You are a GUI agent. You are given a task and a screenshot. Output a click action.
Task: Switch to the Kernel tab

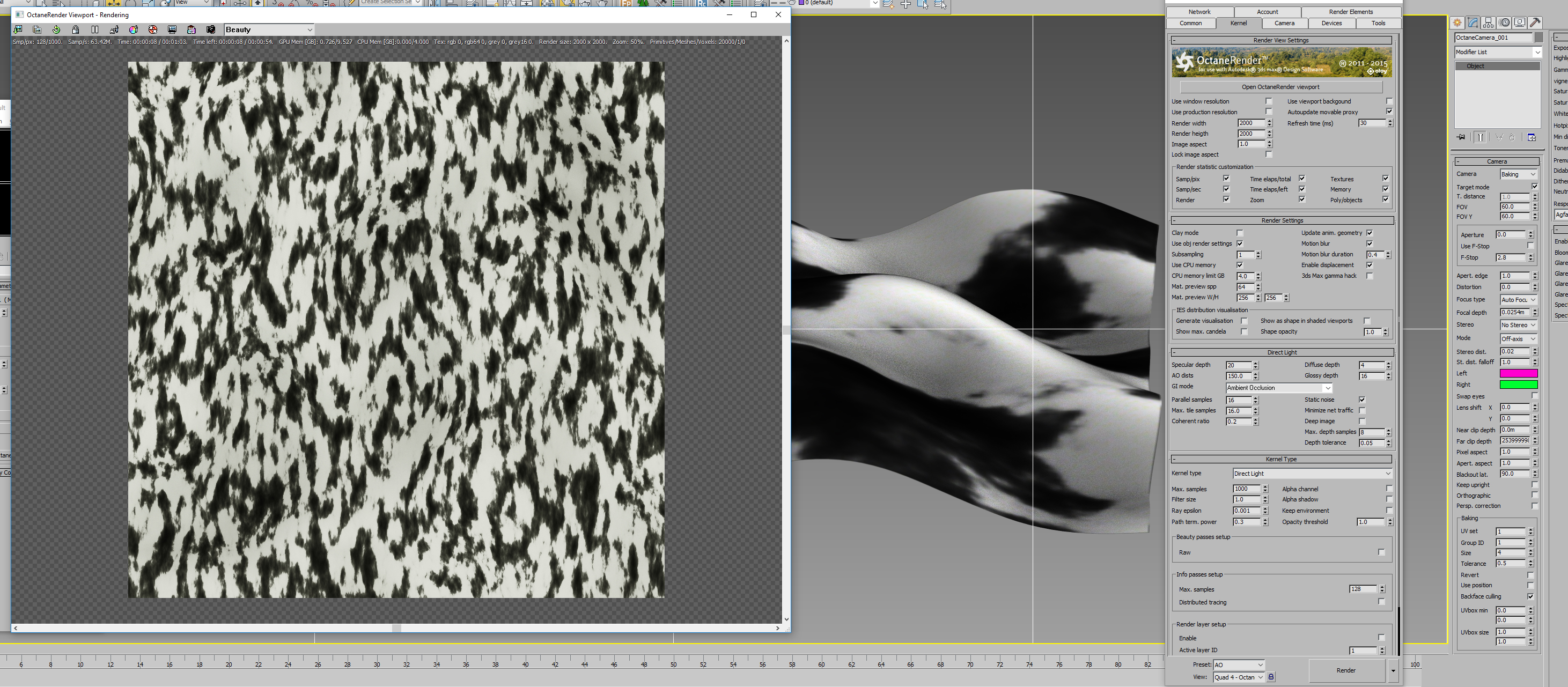[x=1238, y=23]
